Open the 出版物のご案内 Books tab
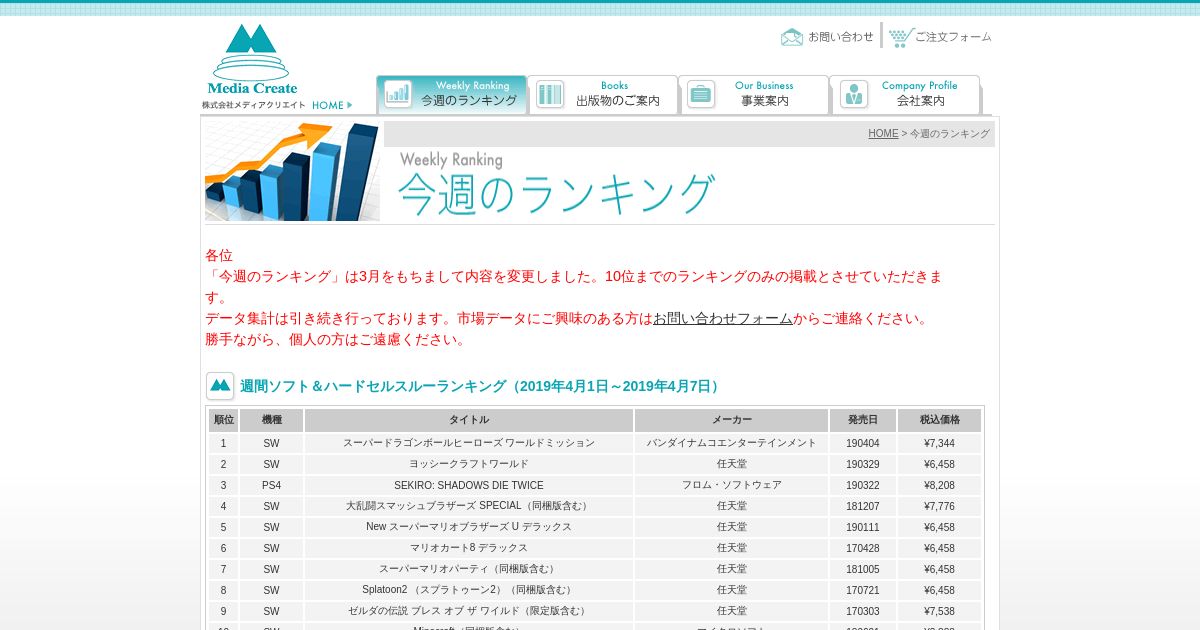 click(x=603, y=95)
